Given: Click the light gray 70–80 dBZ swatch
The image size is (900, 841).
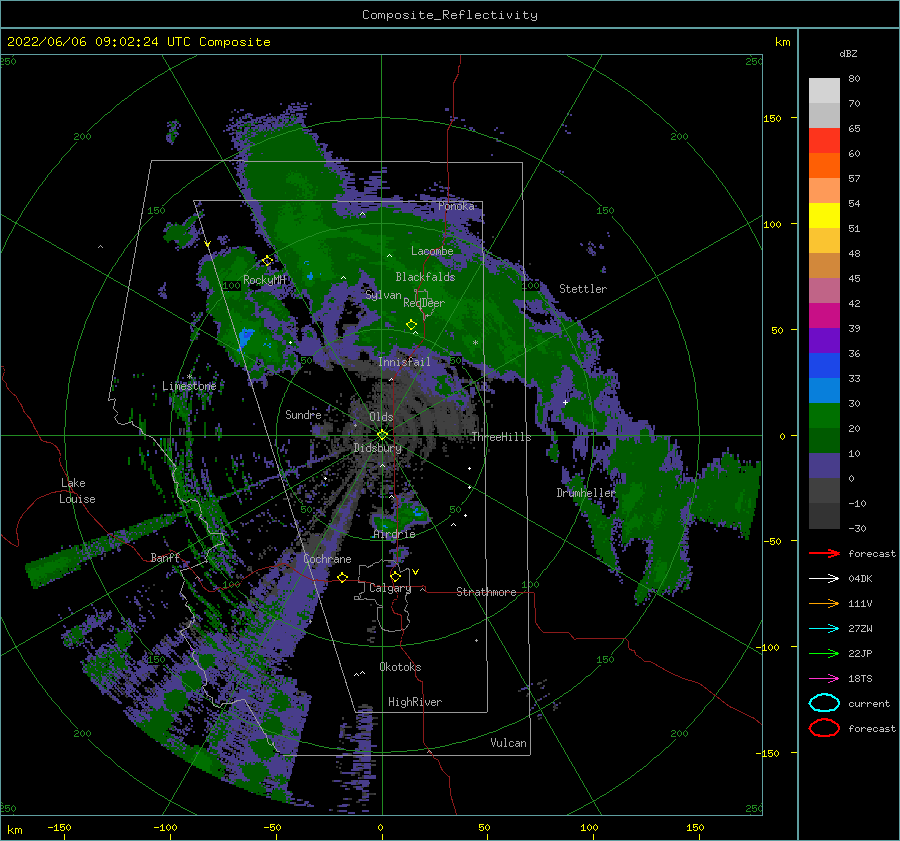Looking at the screenshot, I should [x=824, y=91].
